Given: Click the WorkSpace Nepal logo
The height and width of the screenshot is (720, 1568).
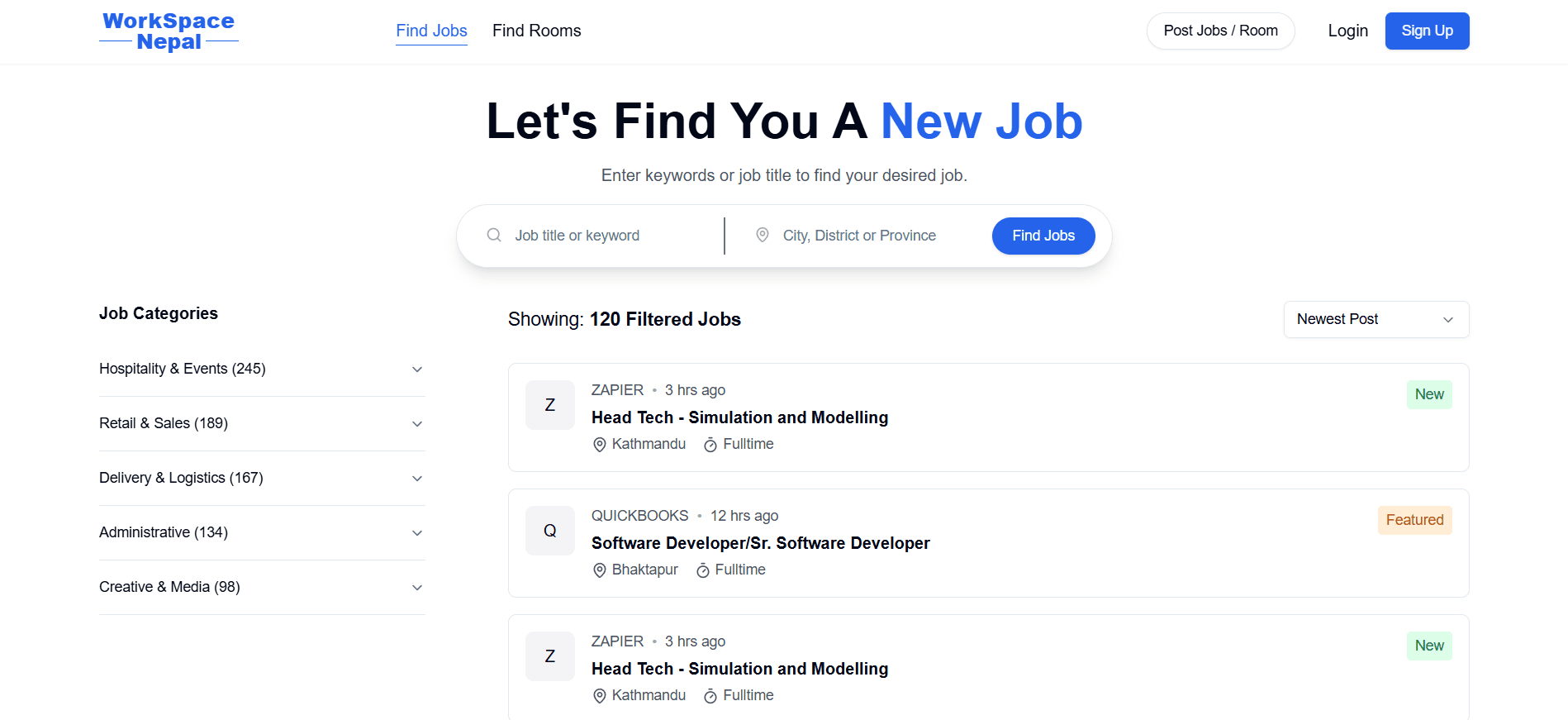Looking at the screenshot, I should [169, 31].
